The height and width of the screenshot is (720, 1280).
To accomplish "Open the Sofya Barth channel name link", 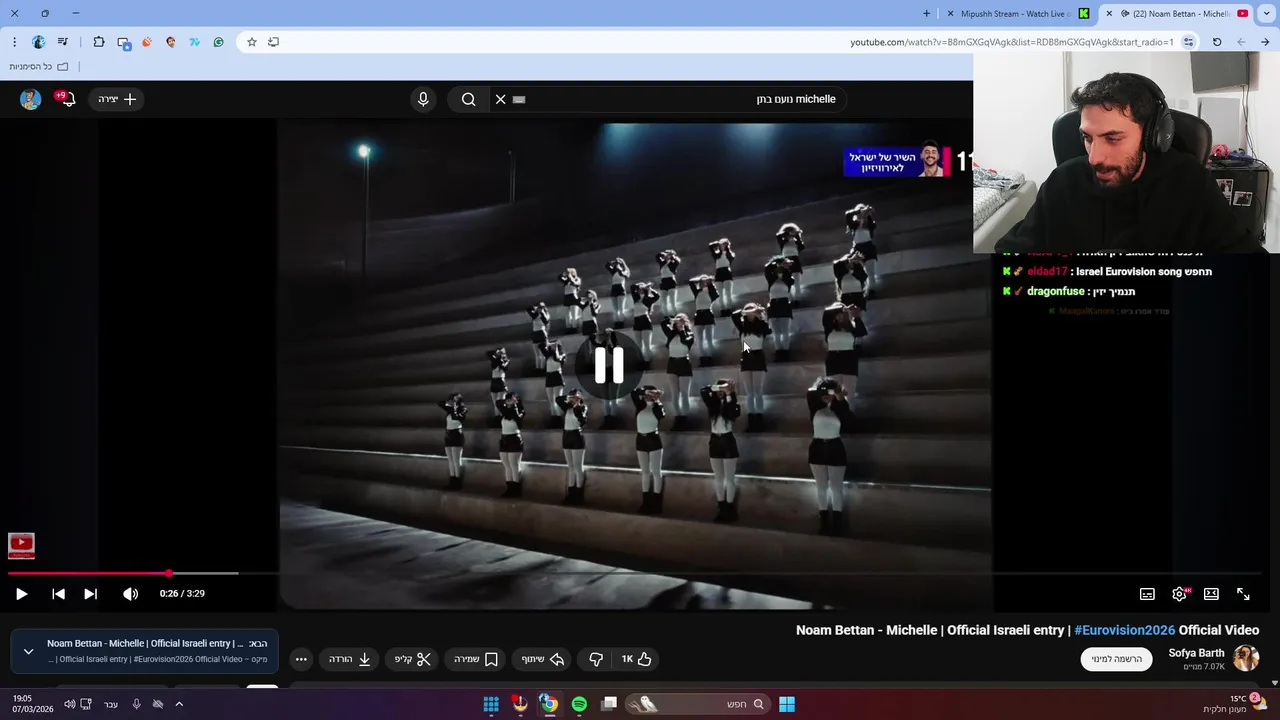I will click(1196, 653).
